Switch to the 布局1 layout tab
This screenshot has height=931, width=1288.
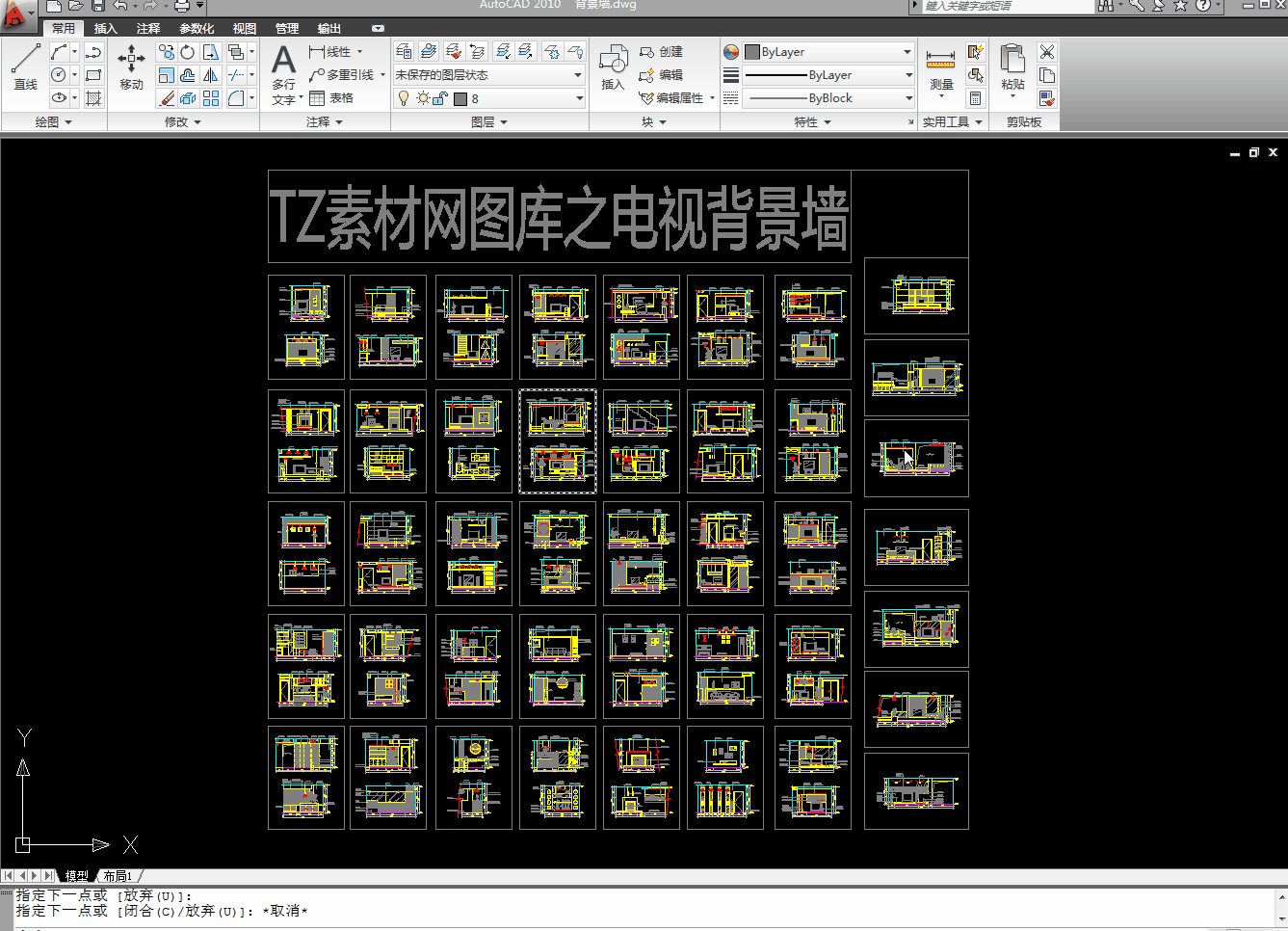[118, 876]
